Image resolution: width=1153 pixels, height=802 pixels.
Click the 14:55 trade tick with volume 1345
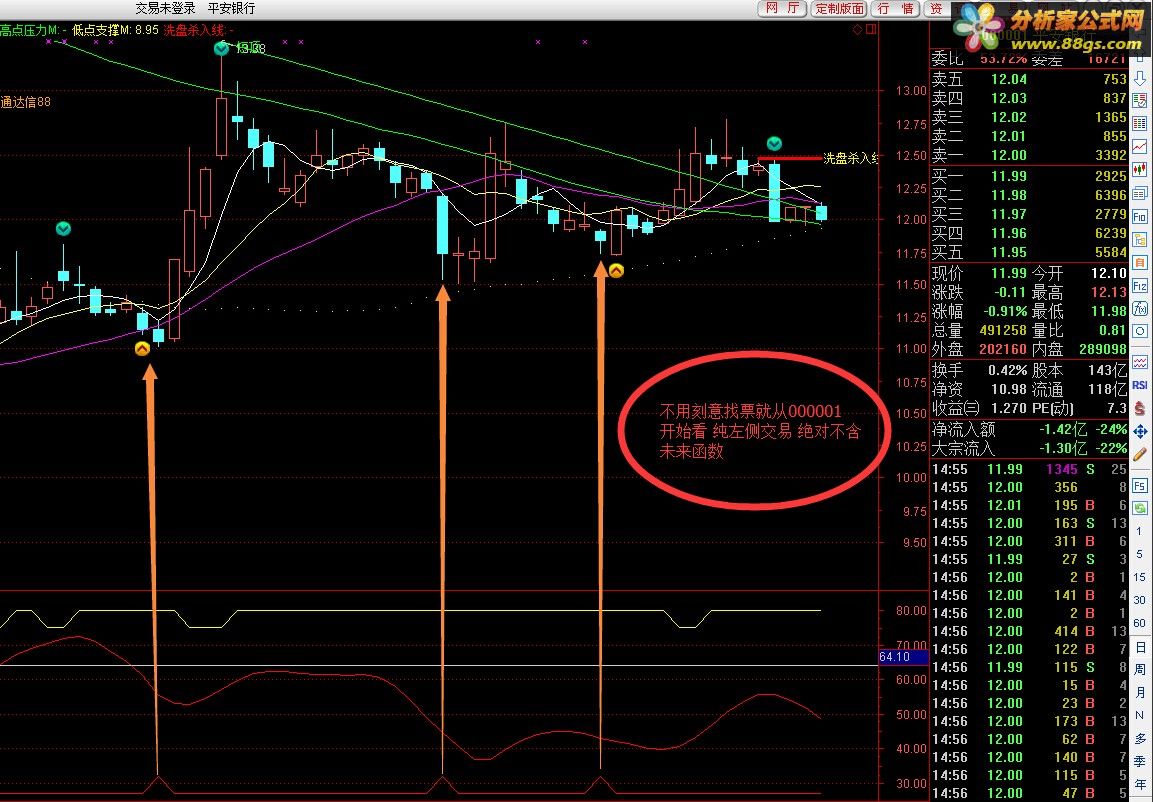click(x=1029, y=469)
